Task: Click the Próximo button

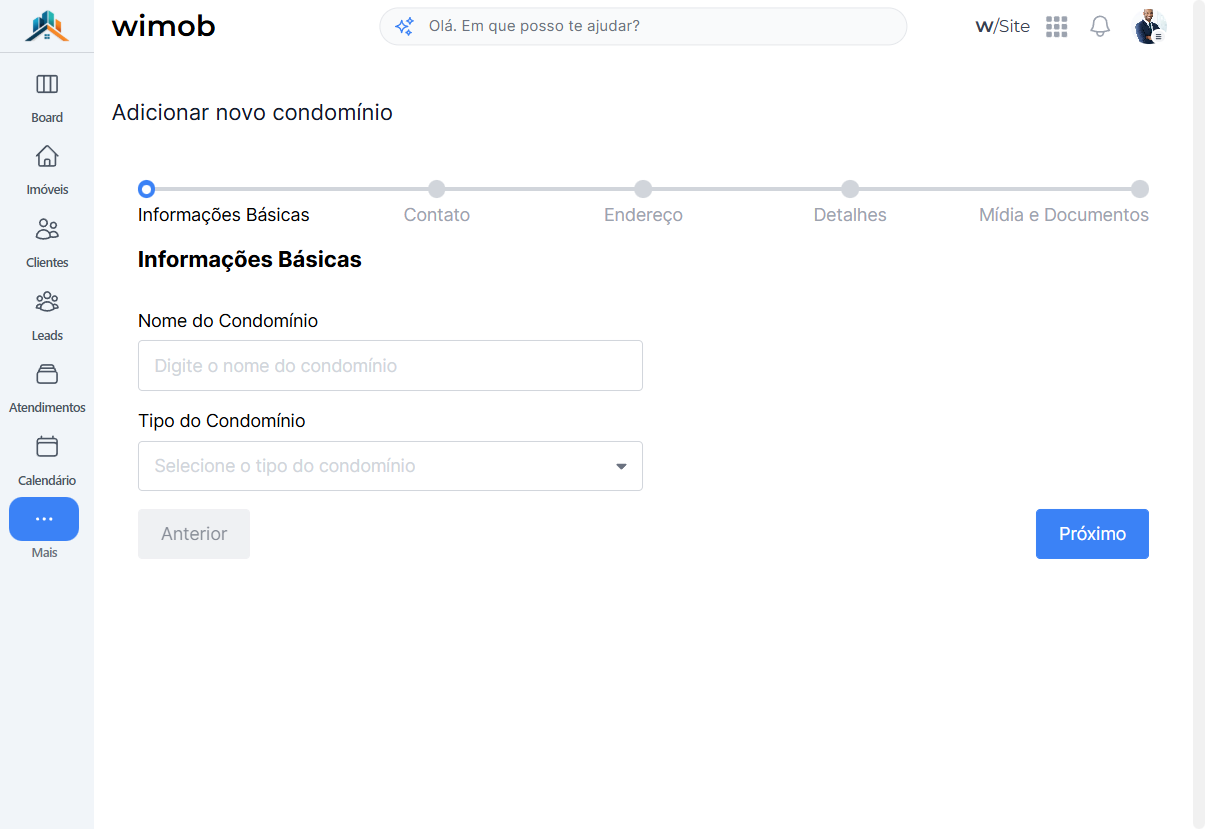Action: click(x=1092, y=534)
